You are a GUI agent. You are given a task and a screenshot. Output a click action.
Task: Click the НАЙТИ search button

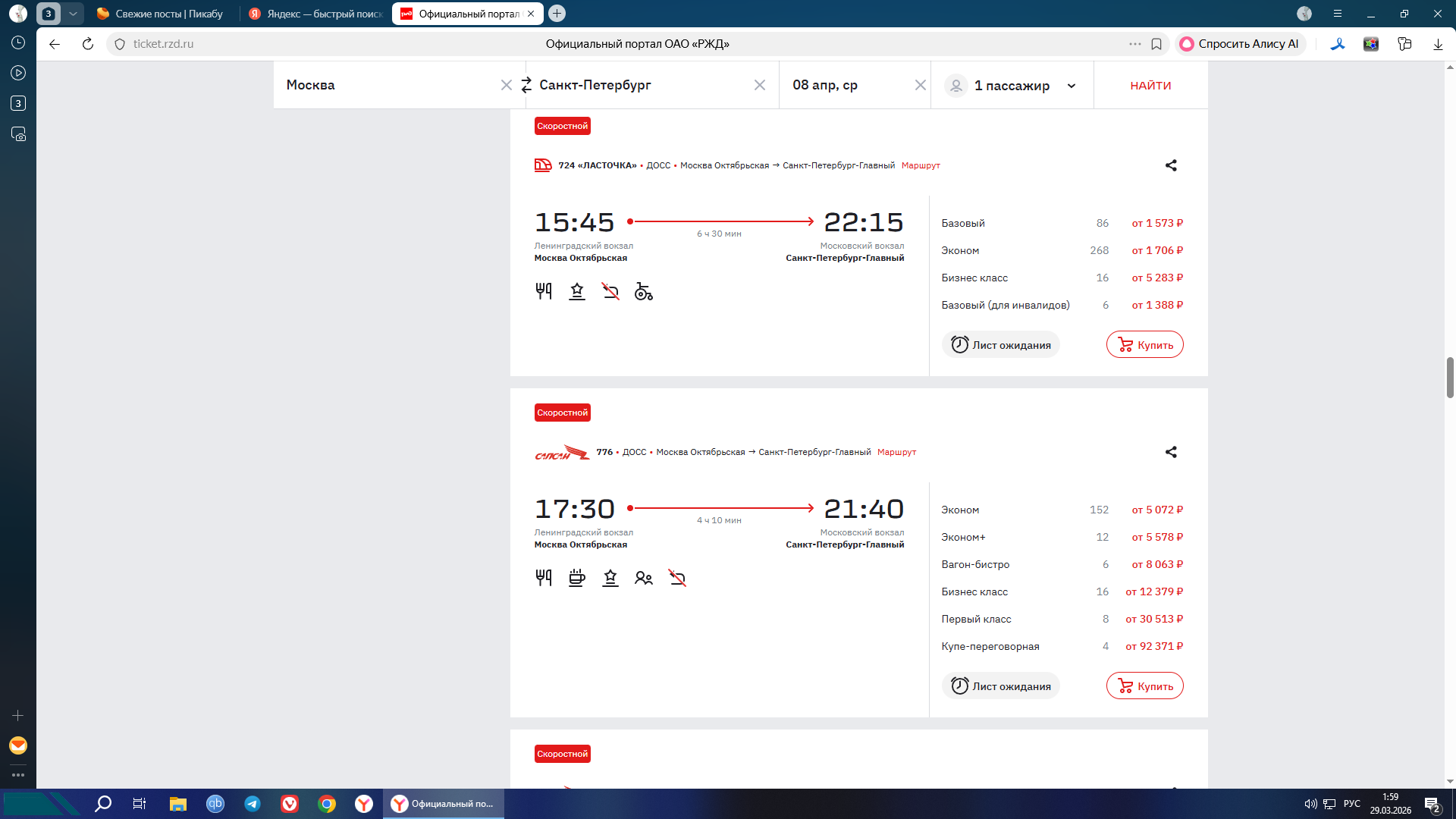pyautogui.click(x=1150, y=86)
